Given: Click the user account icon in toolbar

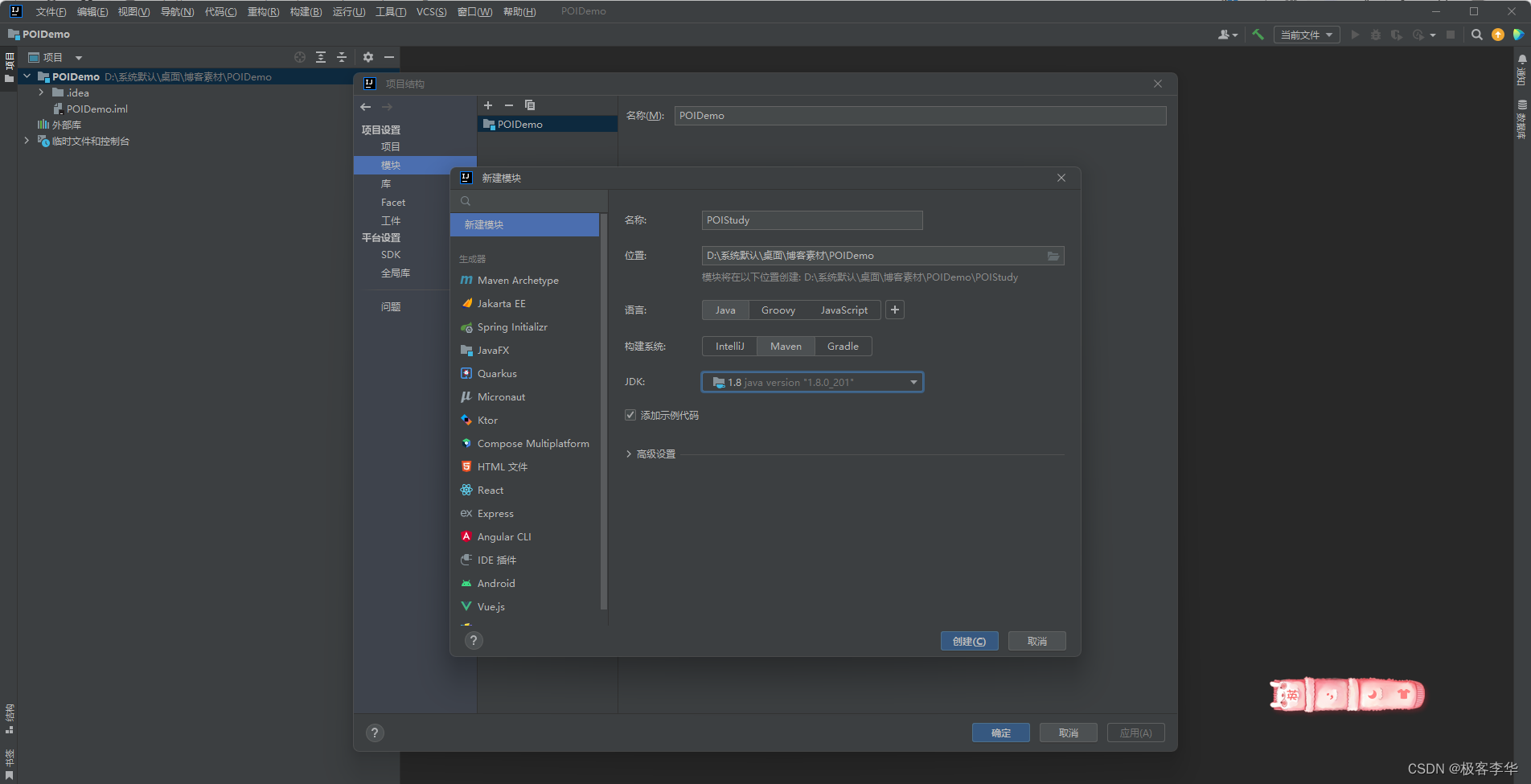Looking at the screenshot, I should [x=1227, y=35].
